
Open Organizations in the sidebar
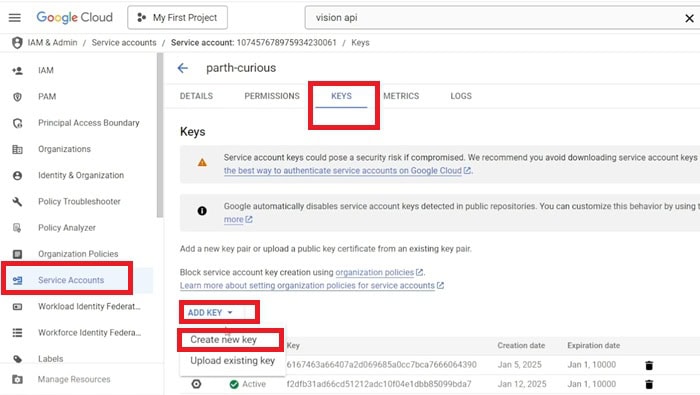pos(64,149)
